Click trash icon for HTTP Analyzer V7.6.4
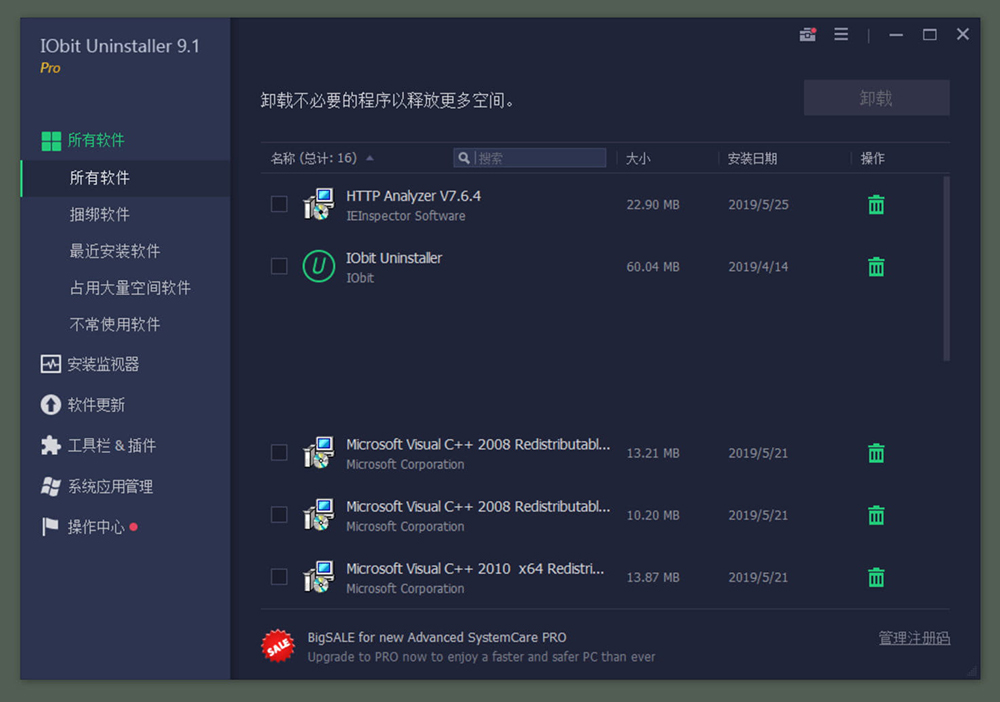The image size is (1000, 702). (876, 205)
